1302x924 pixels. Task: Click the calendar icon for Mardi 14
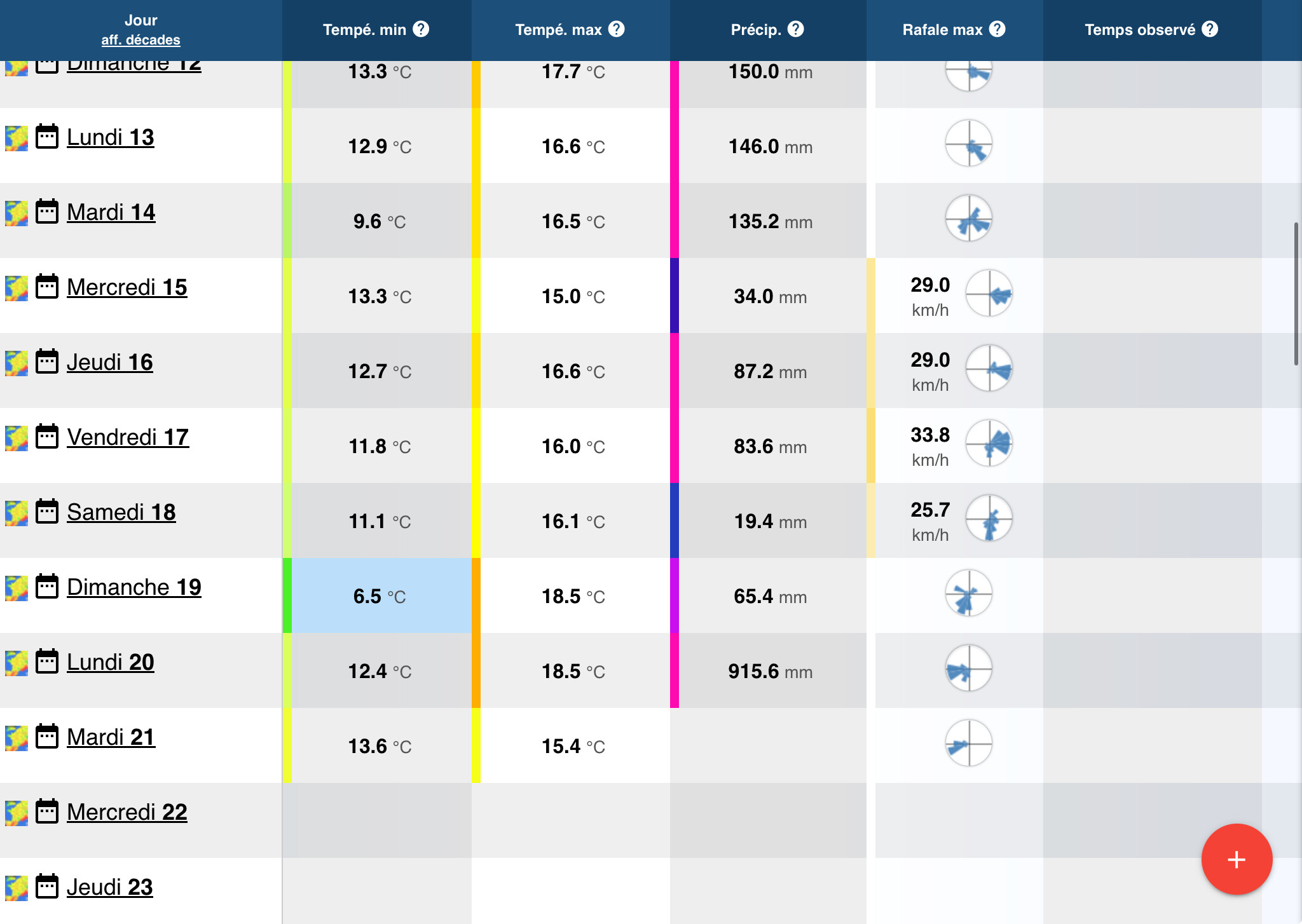click(47, 212)
